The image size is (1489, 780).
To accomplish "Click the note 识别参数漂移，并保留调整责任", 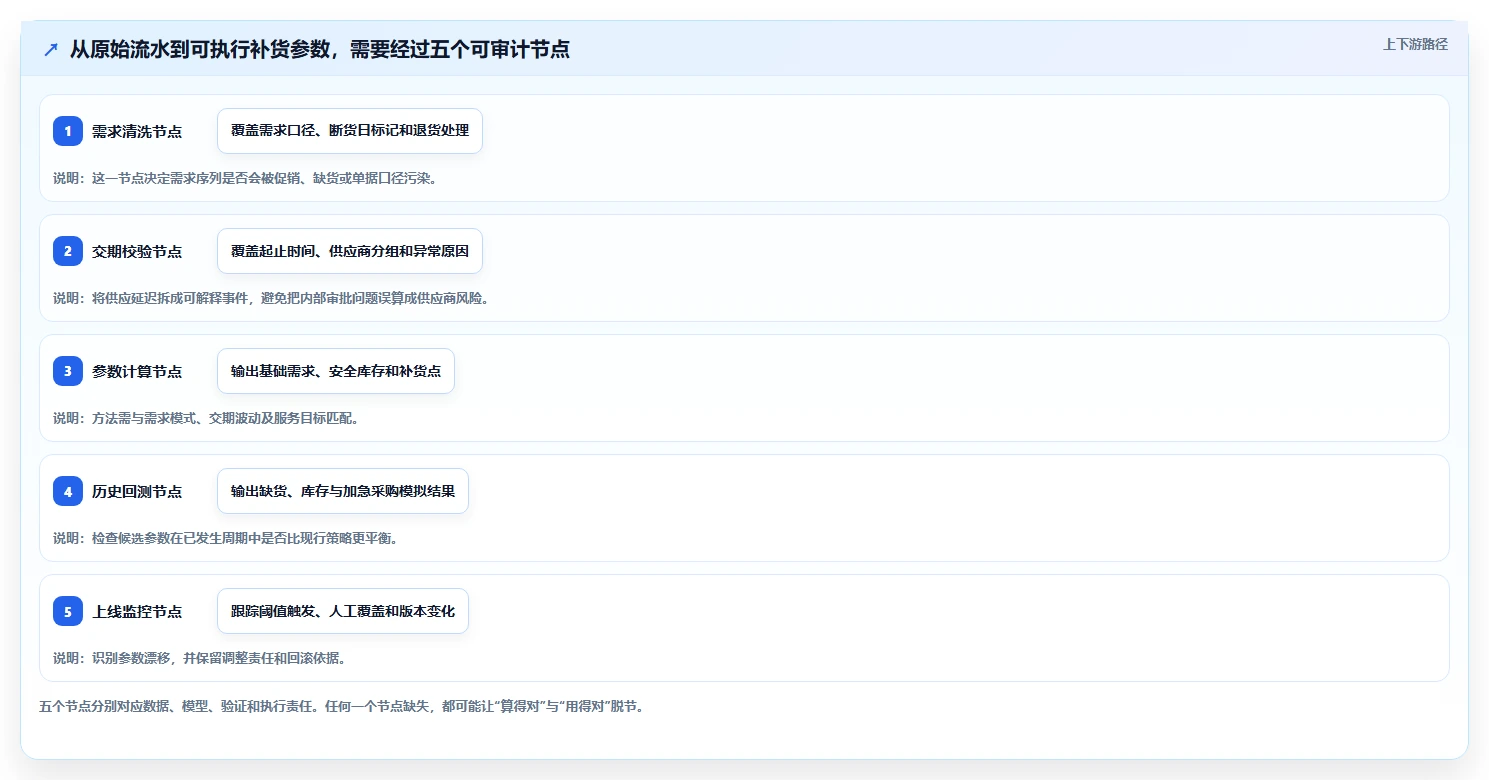I will (x=199, y=658).
